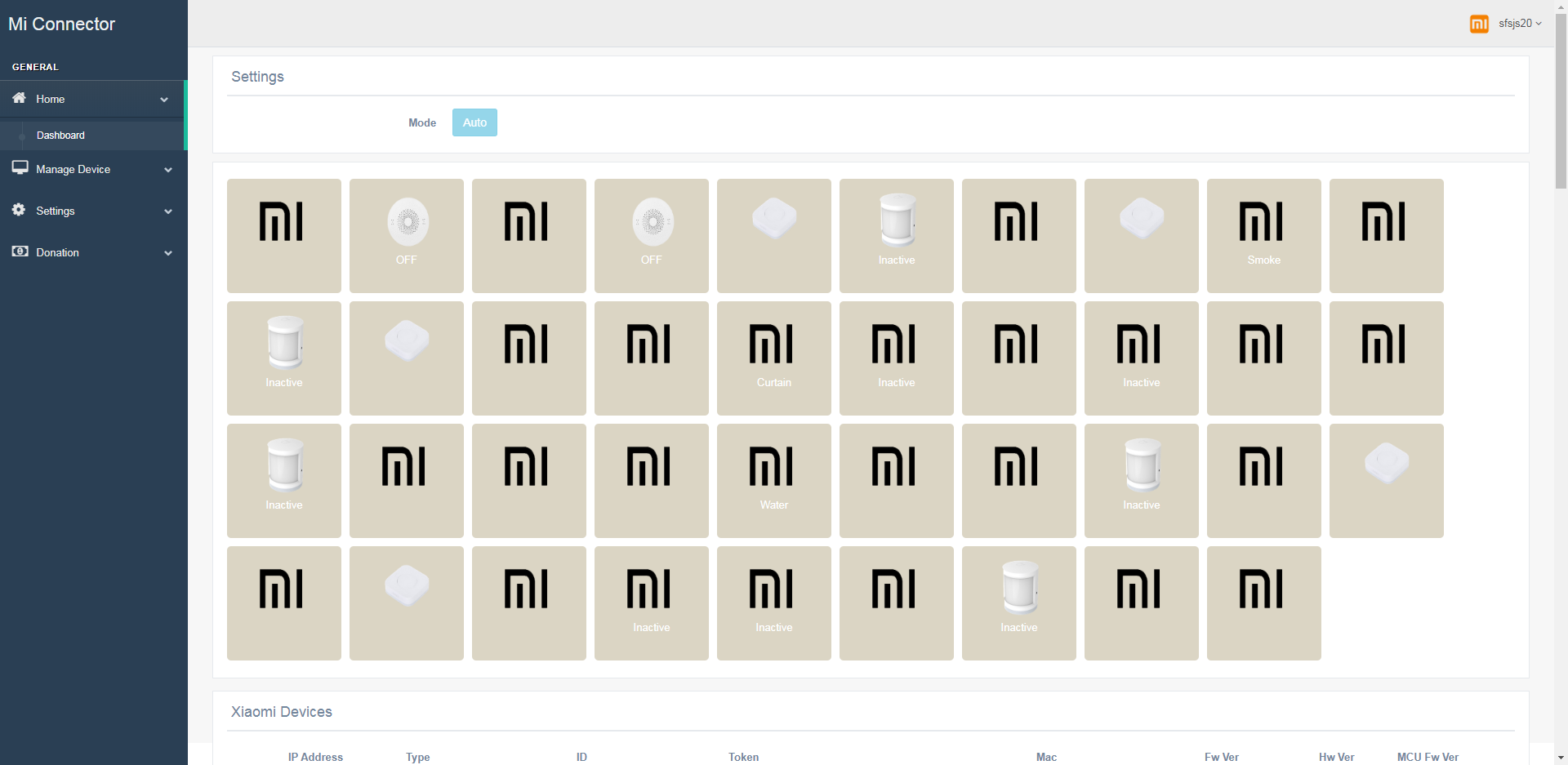Toggle the Auto mode button
The width and height of the screenshot is (1568, 765).
(x=474, y=122)
